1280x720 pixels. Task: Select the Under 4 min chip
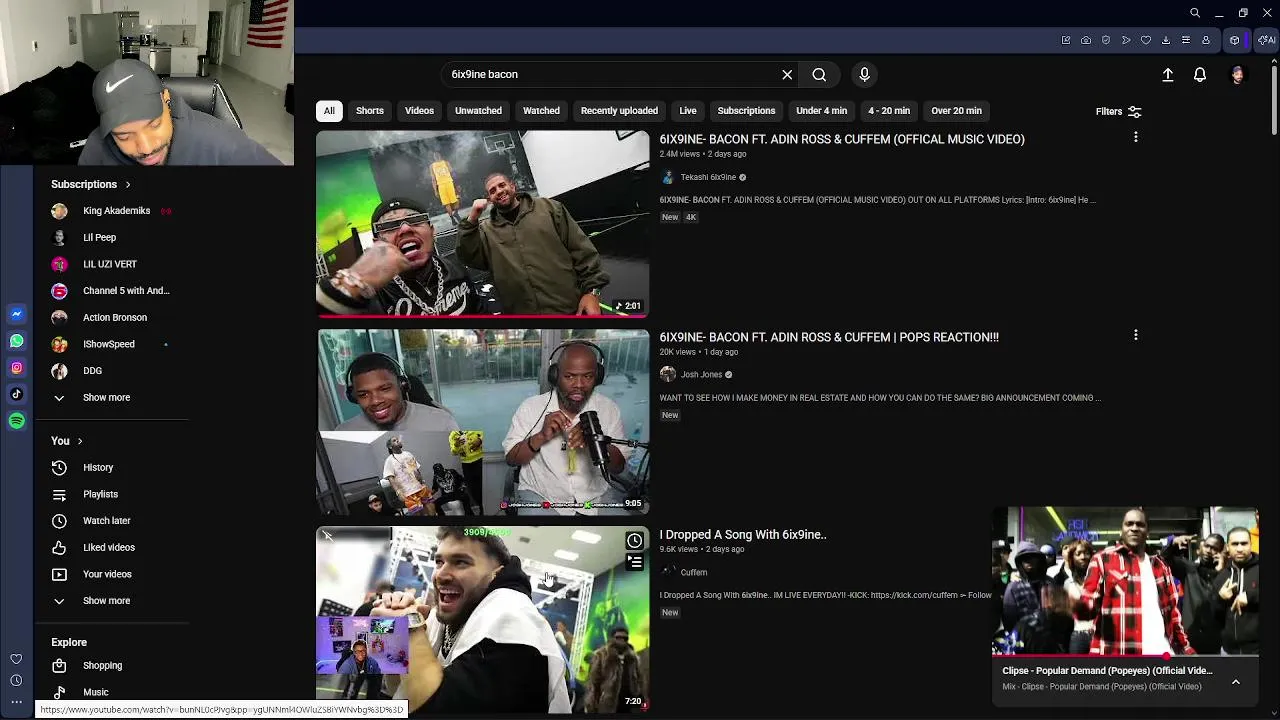(x=821, y=111)
